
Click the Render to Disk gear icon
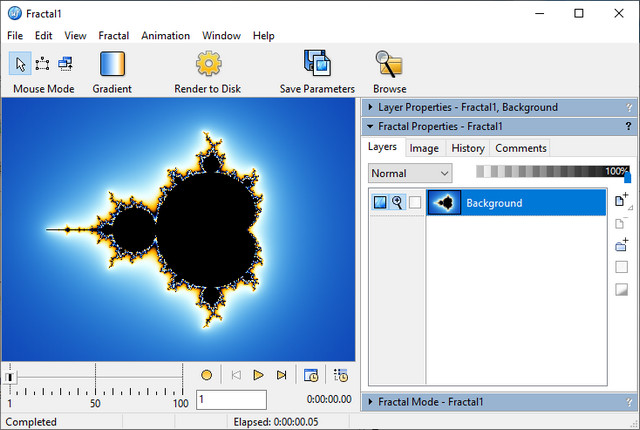point(208,64)
